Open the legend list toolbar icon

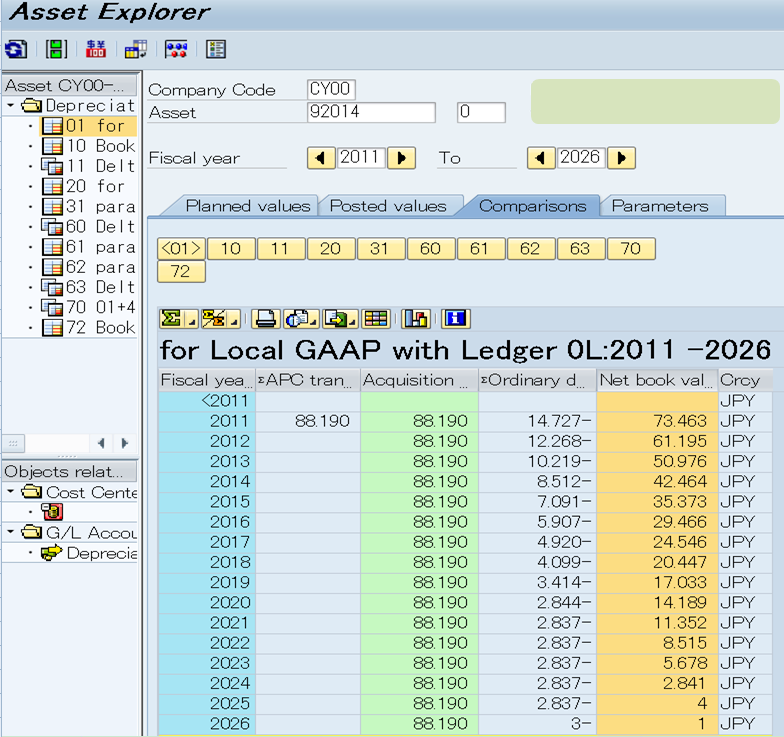(x=216, y=50)
